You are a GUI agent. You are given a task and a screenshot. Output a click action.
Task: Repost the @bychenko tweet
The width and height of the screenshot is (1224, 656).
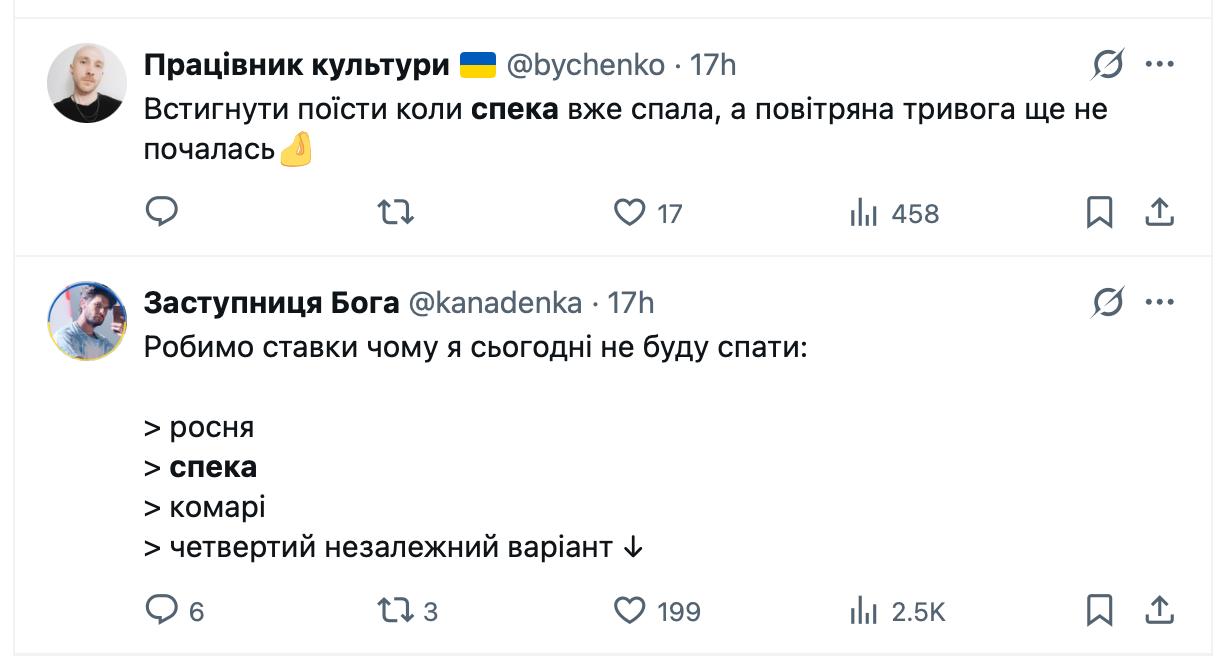pyautogui.click(x=396, y=212)
